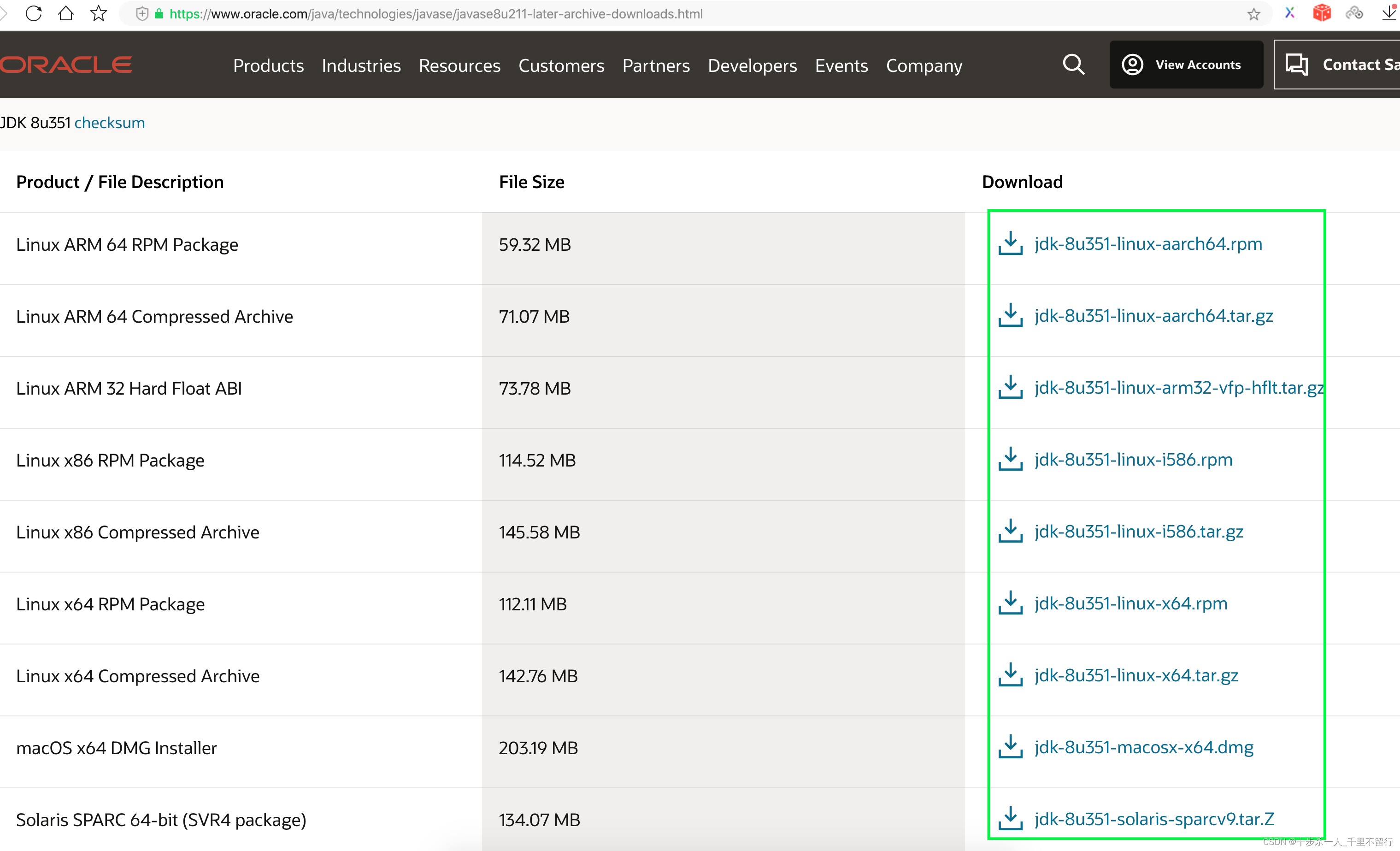
Task: Click the Oracle logo
Action: (x=66, y=64)
